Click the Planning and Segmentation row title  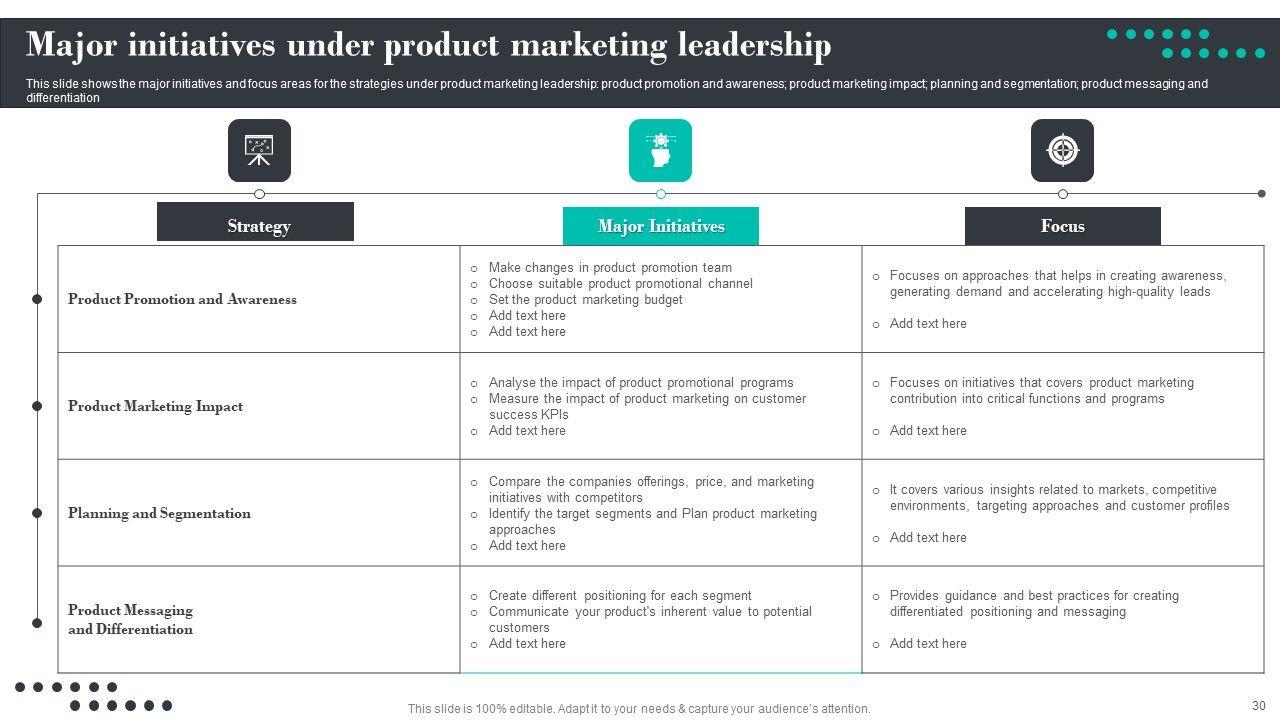159,513
